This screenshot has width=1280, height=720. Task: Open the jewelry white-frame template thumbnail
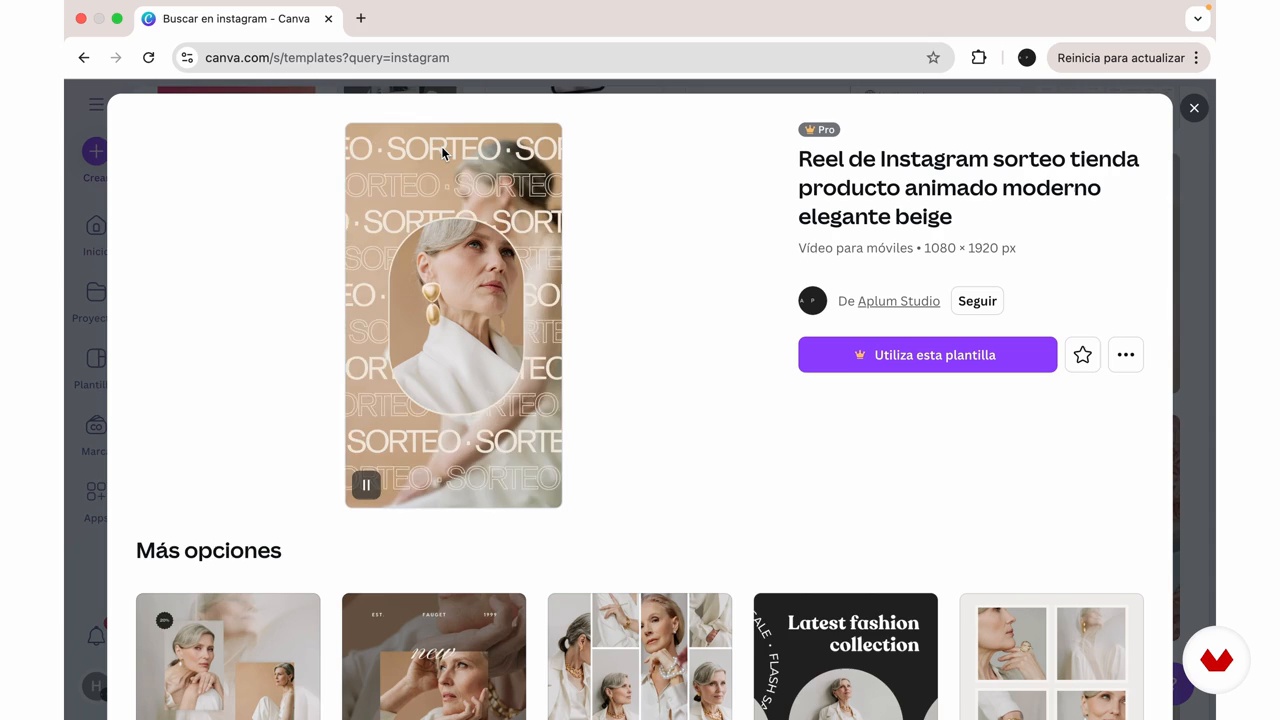(x=1051, y=656)
